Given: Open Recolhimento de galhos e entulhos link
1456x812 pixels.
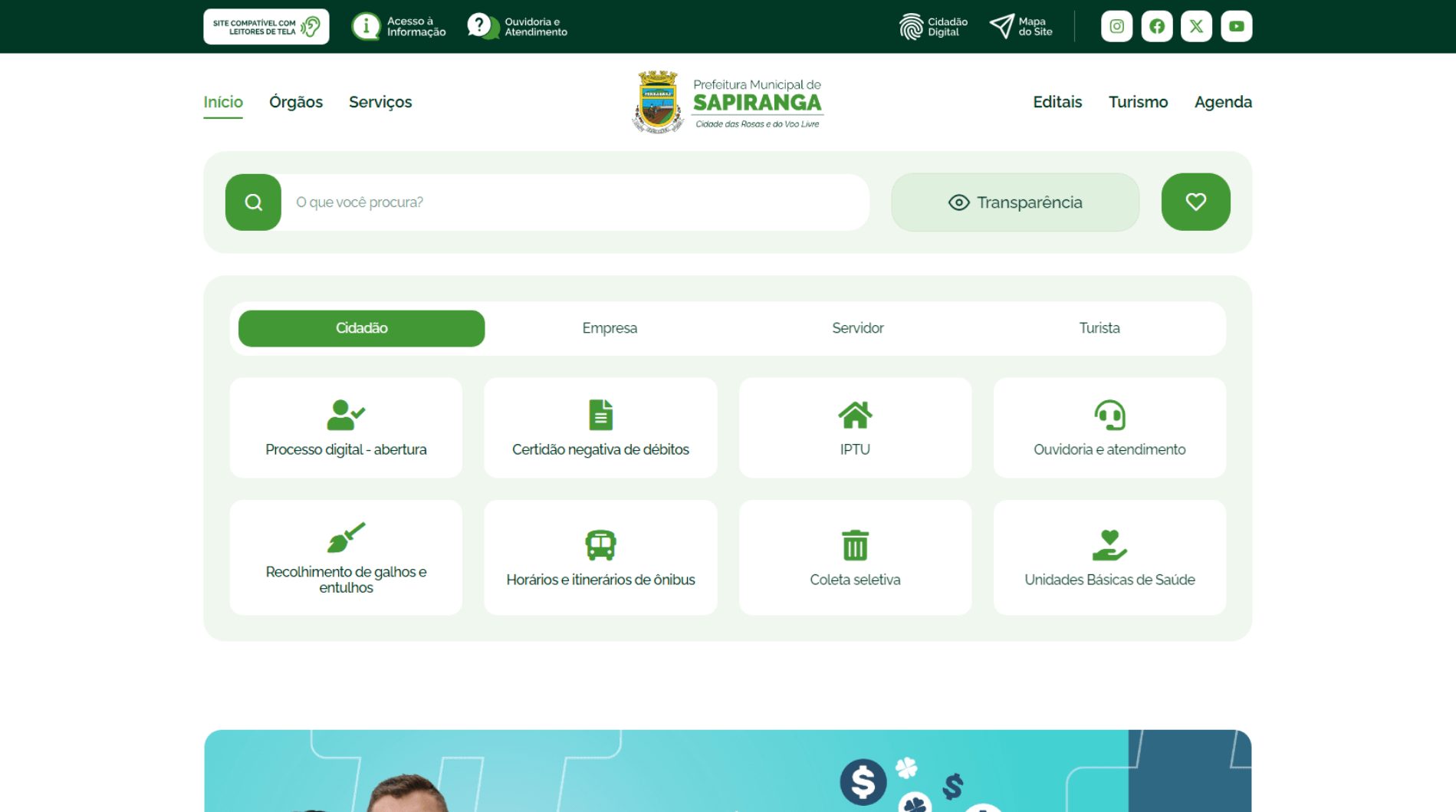Looking at the screenshot, I should point(346,580).
